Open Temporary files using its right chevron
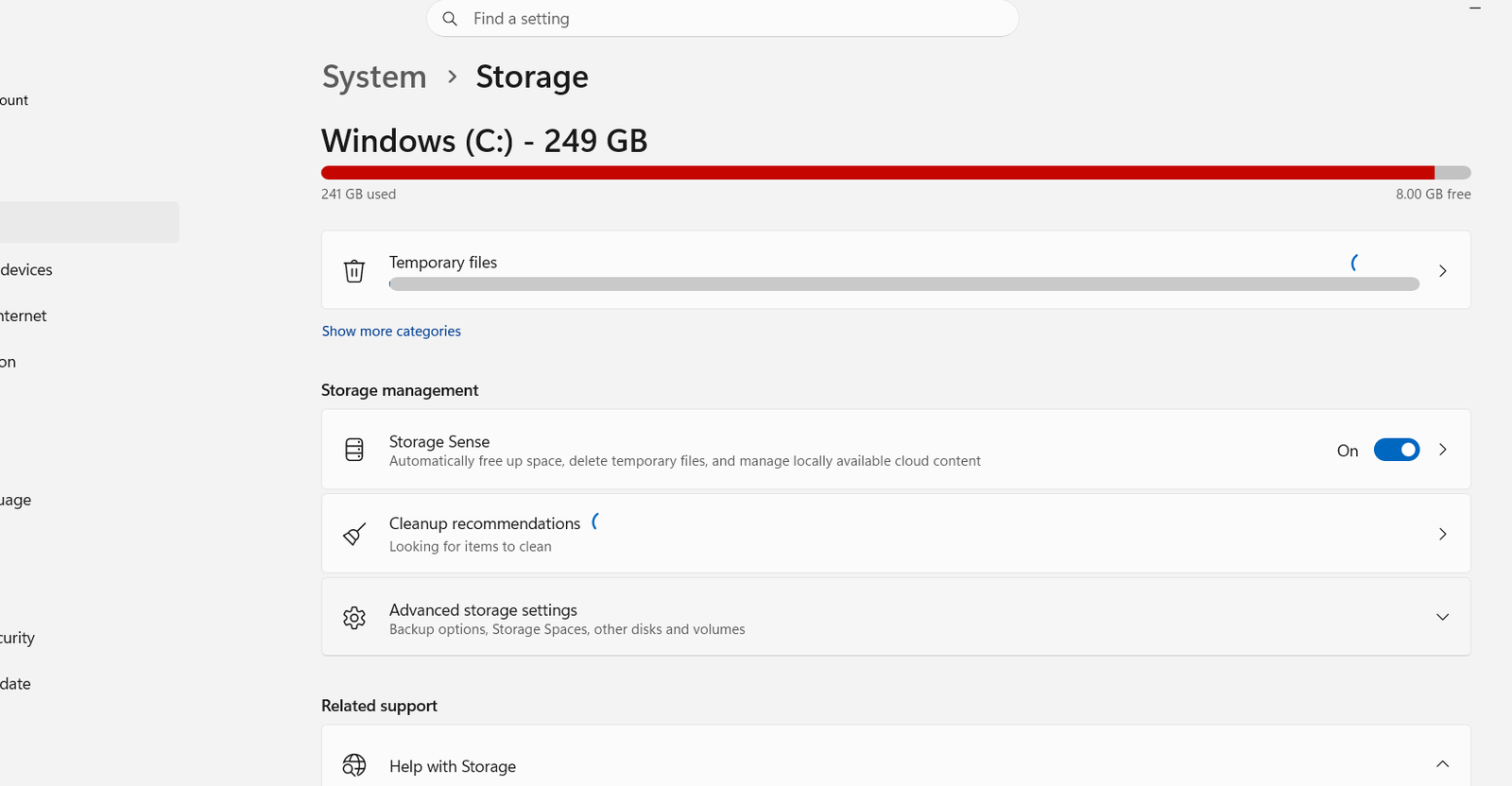The width and height of the screenshot is (1512, 786). pyautogui.click(x=1442, y=271)
